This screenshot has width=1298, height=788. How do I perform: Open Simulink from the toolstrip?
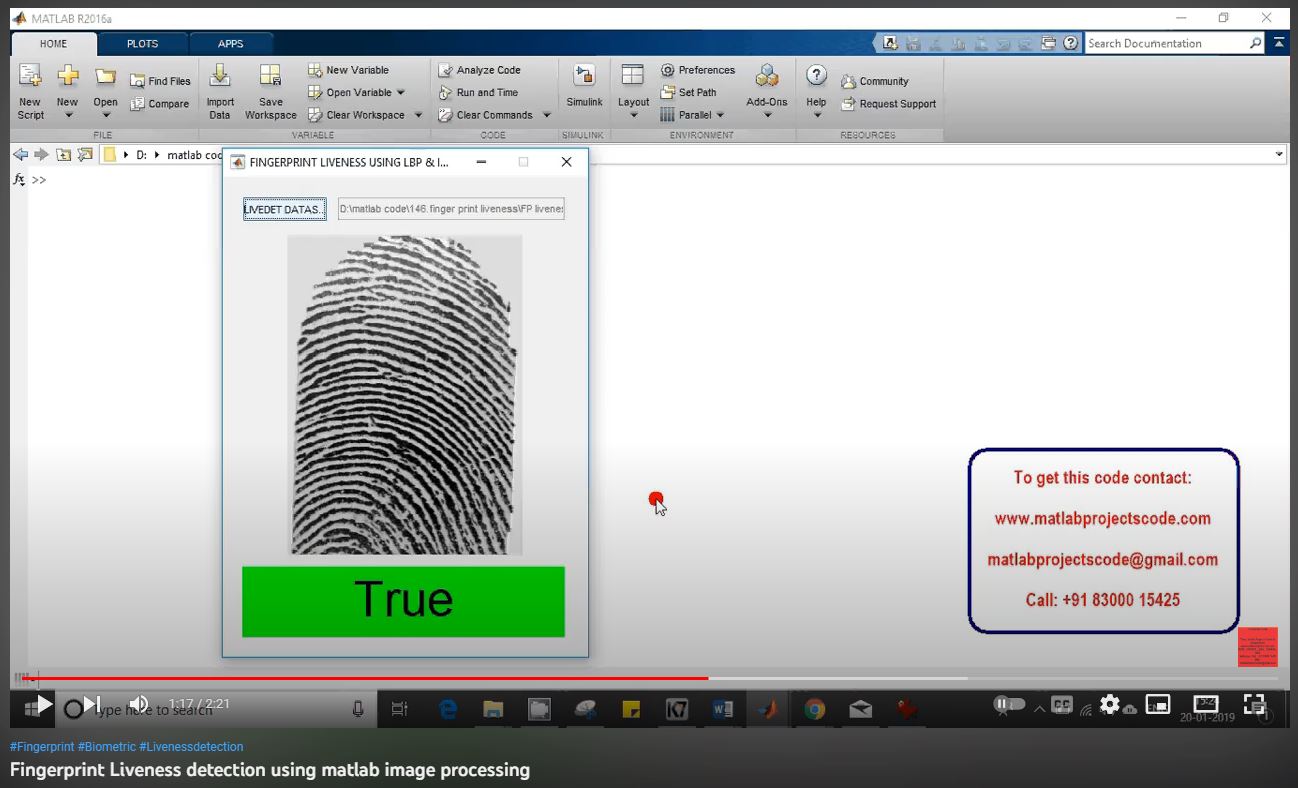(x=584, y=76)
